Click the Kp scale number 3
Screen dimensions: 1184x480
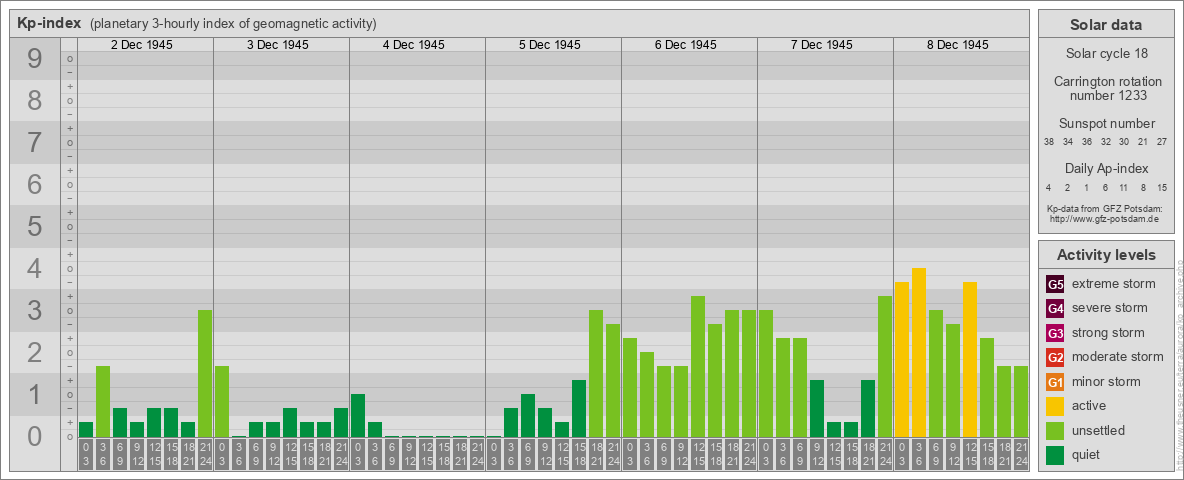(34, 310)
